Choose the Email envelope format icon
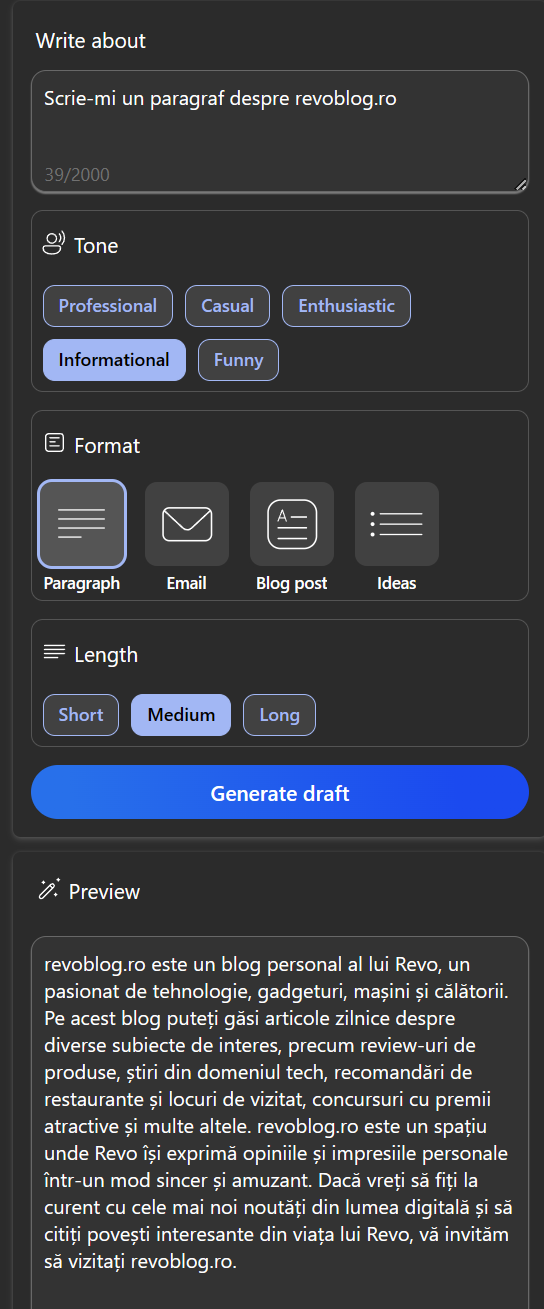Screen dimensions: 544x1309 (x=187, y=524)
